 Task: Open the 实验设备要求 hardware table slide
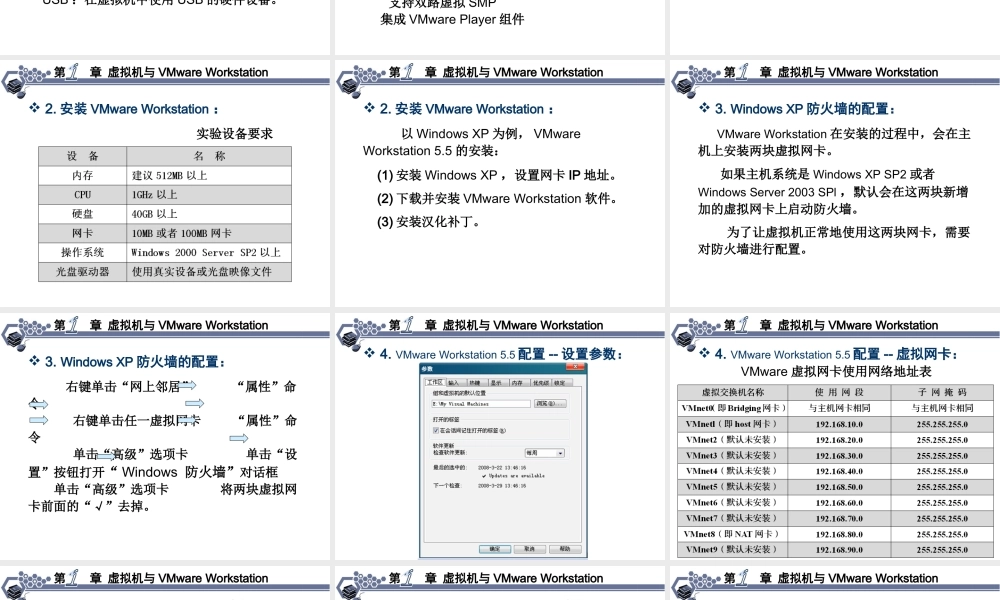pyautogui.click(x=165, y=183)
